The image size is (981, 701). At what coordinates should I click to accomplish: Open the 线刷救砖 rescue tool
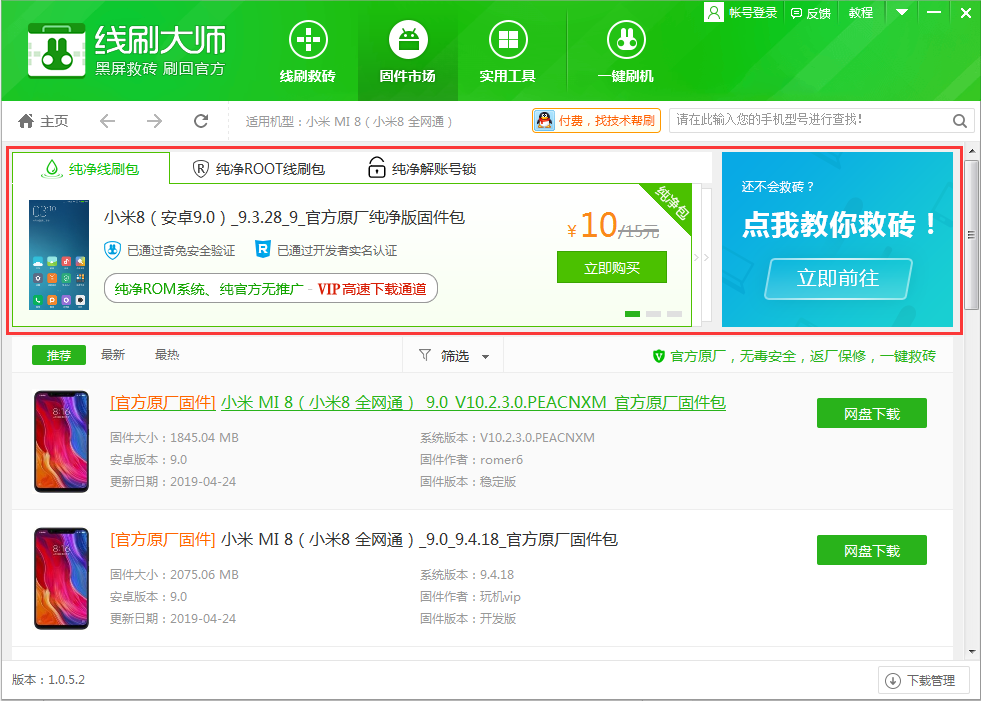307,49
